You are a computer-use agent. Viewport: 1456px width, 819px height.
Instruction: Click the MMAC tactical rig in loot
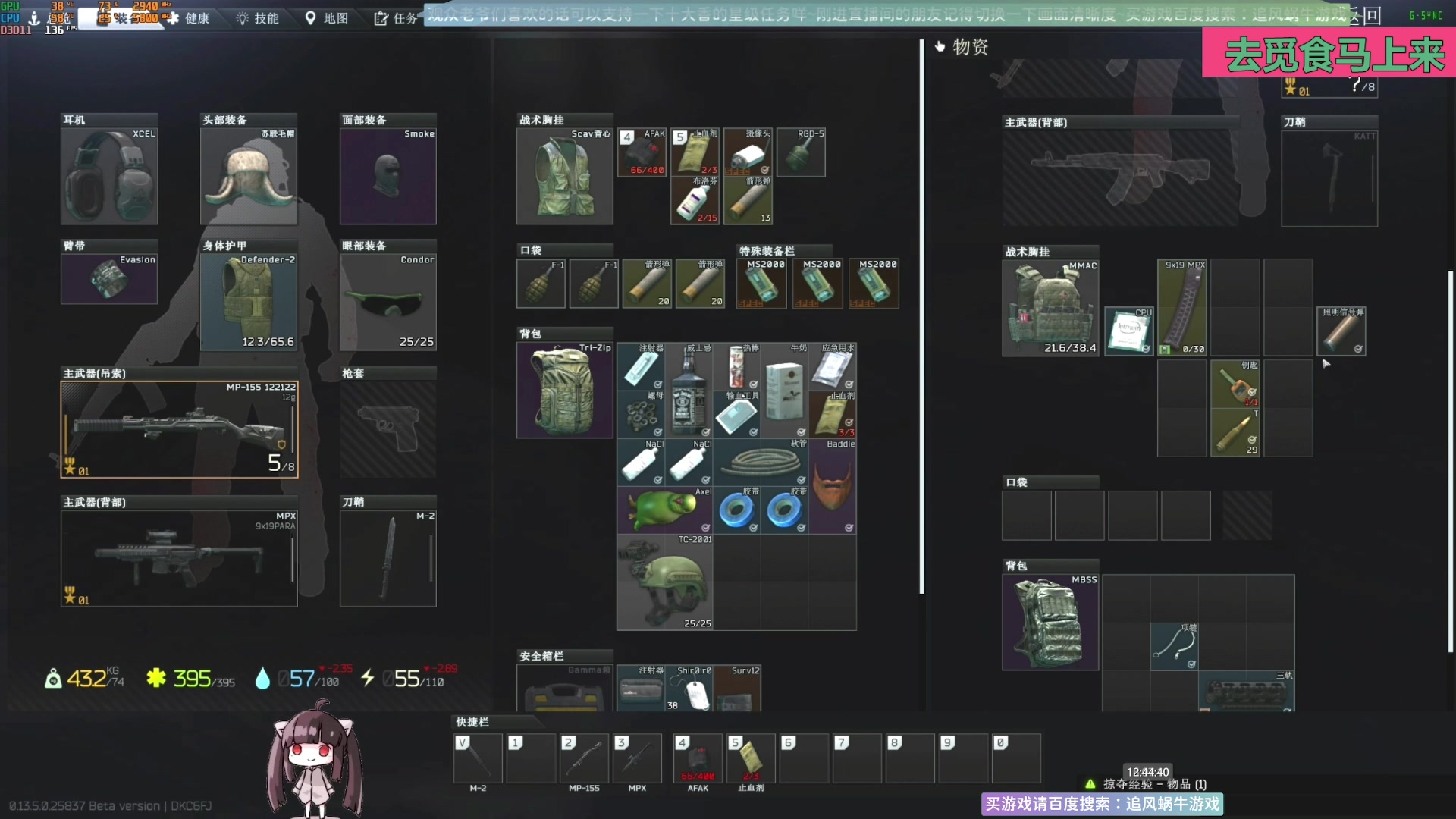click(1050, 308)
